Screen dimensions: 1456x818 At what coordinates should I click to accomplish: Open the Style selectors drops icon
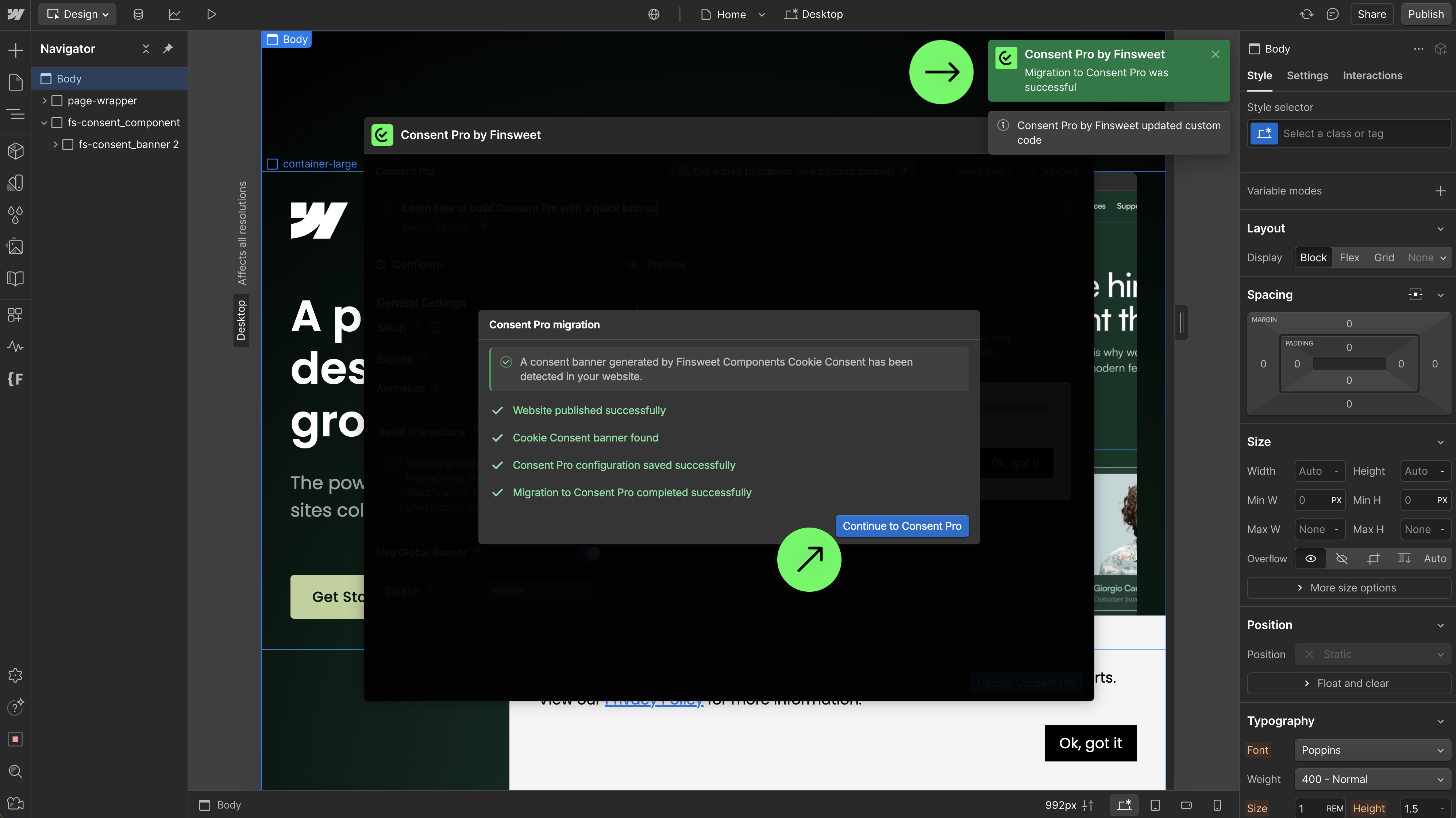tap(15, 215)
